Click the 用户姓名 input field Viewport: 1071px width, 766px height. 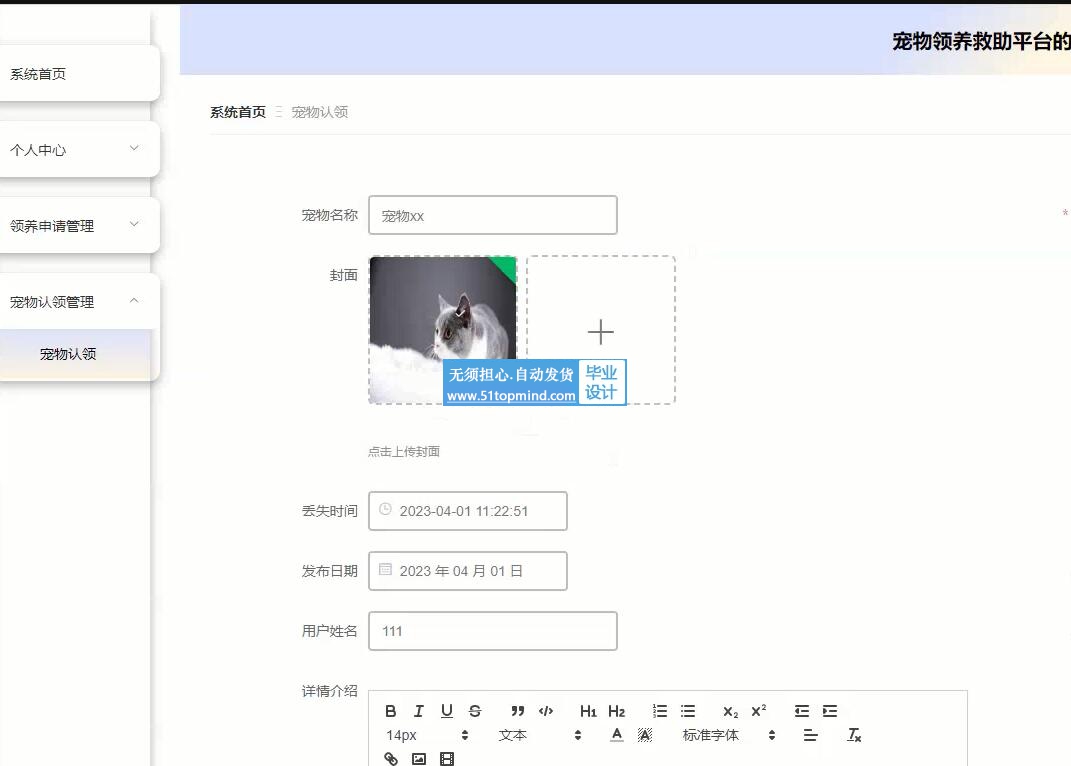click(492, 631)
